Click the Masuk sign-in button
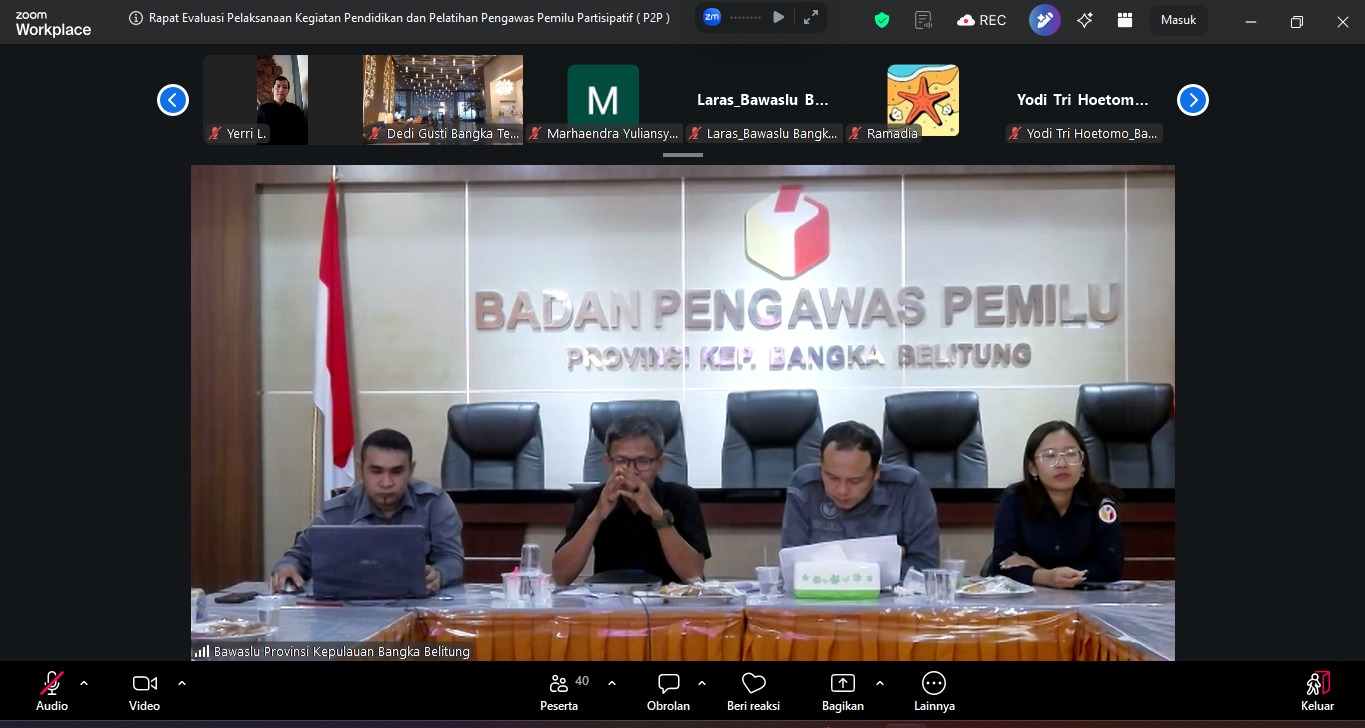Image resolution: width=1365 pixels, height=728 pixels. (1178, 20)
